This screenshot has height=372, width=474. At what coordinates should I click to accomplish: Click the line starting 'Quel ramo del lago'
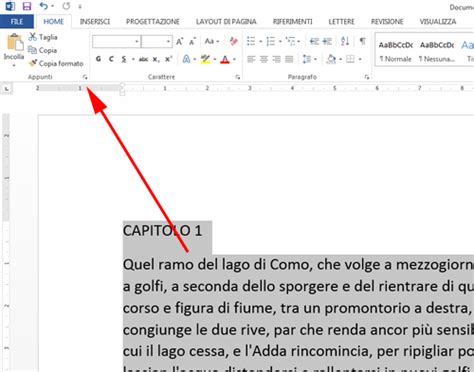click(x=298, y=265)
